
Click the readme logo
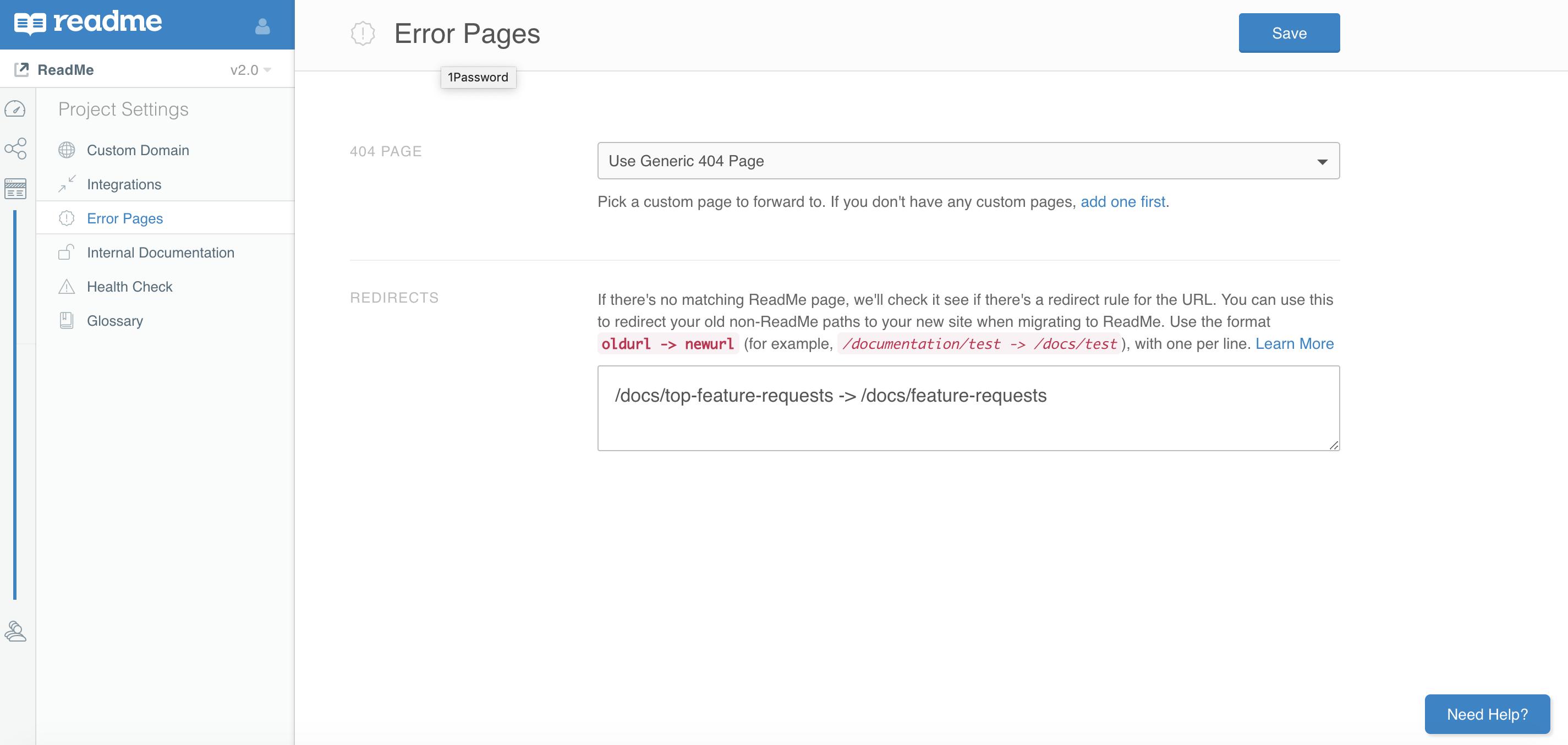[88, 23]
